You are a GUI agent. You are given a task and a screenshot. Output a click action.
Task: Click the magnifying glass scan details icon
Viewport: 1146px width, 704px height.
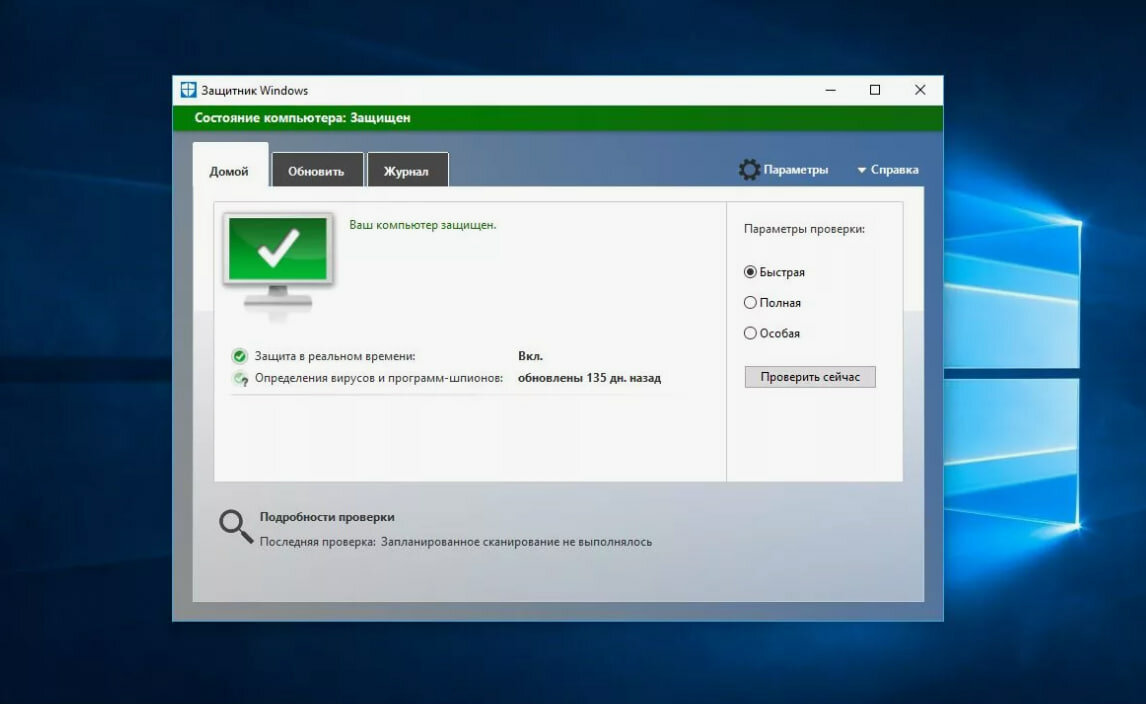pyautogui.click(x=235, y=526)
